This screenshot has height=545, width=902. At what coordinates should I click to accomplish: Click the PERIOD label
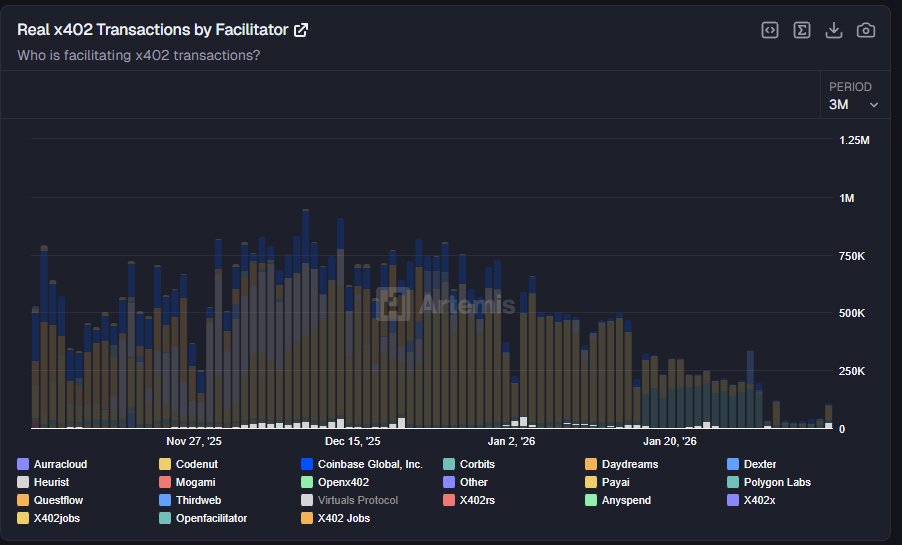point(850,87)
